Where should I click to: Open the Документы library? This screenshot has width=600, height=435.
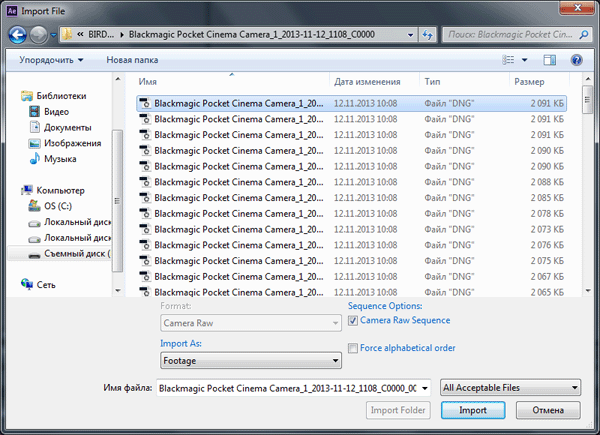pyautogui.click(x=67, y=127)
